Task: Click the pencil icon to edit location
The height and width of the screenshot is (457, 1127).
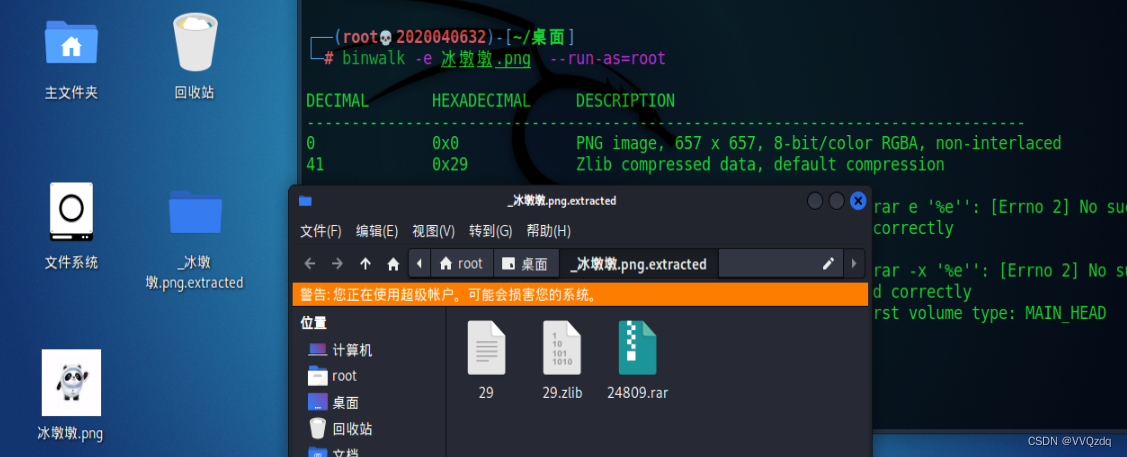Action: click(828, 264)
